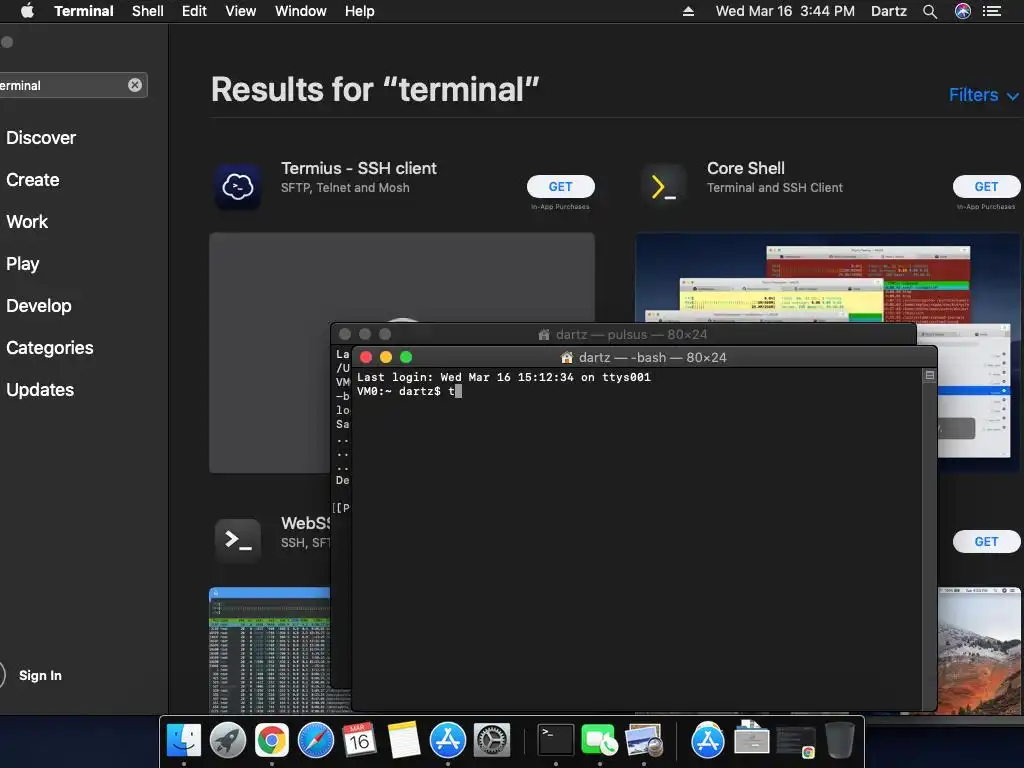Click the Dartz user name in menu bar
The height and width of the screenshot is (768, 1024).
pyautogui.click(x=889, y=11)
